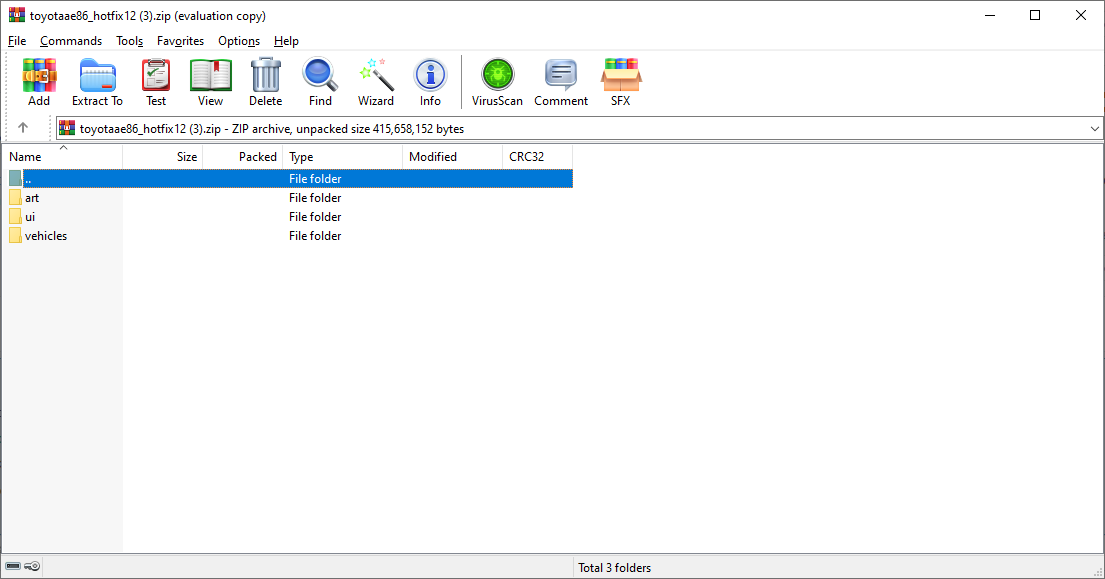
Task: Sort by the Name column header
Action: [62, 156]
